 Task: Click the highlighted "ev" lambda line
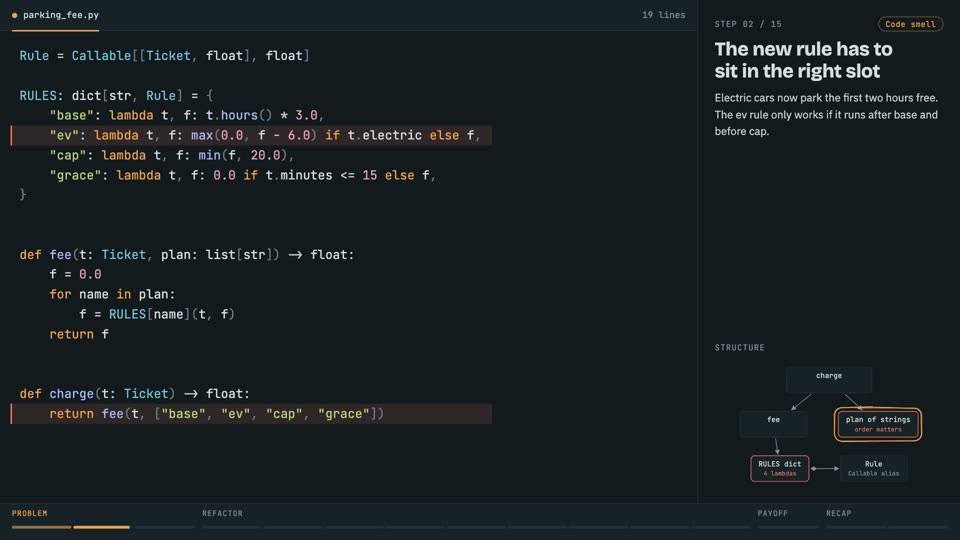[x=251, y=135]
